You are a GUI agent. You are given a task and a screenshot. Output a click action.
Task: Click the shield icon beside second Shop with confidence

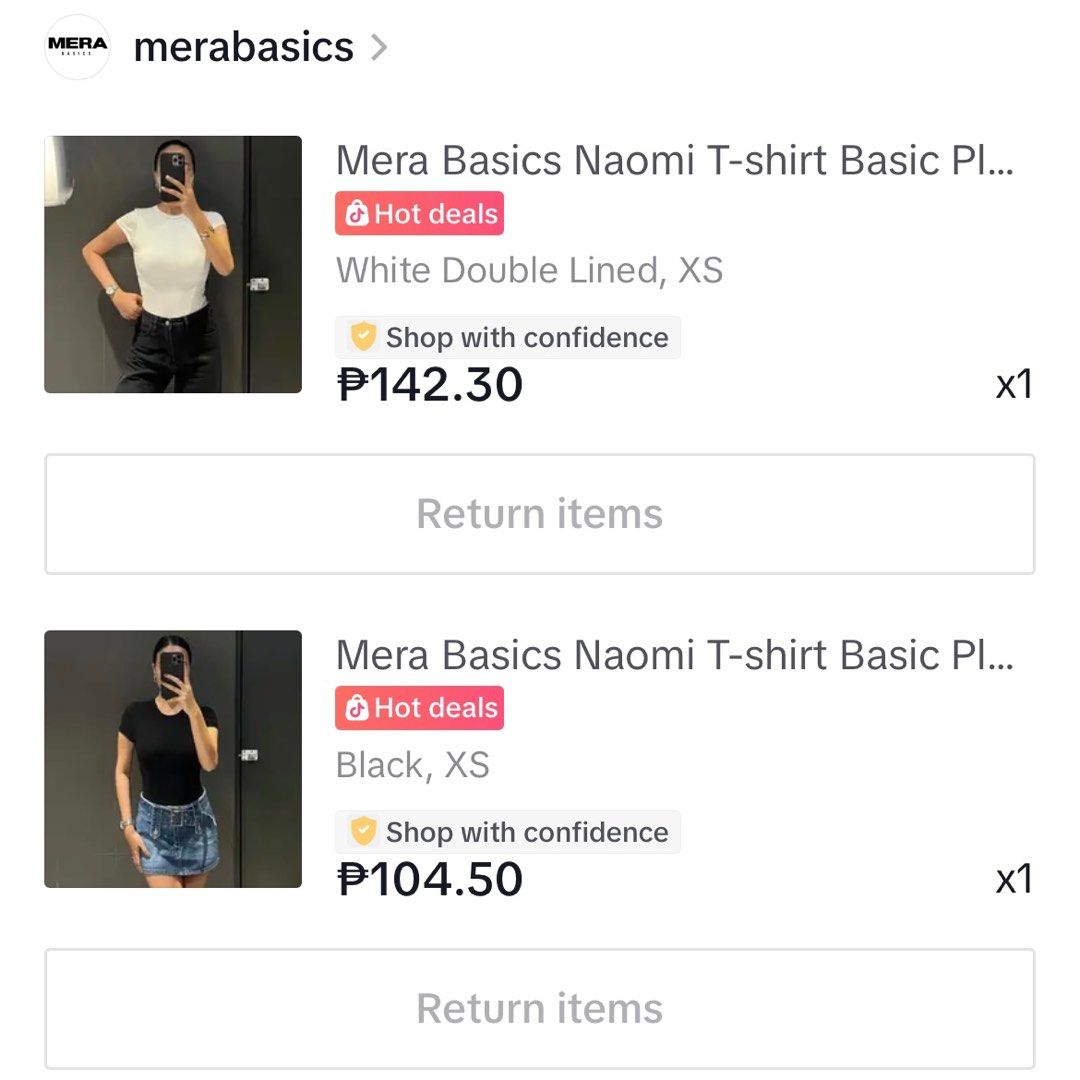tap(363, 831)
